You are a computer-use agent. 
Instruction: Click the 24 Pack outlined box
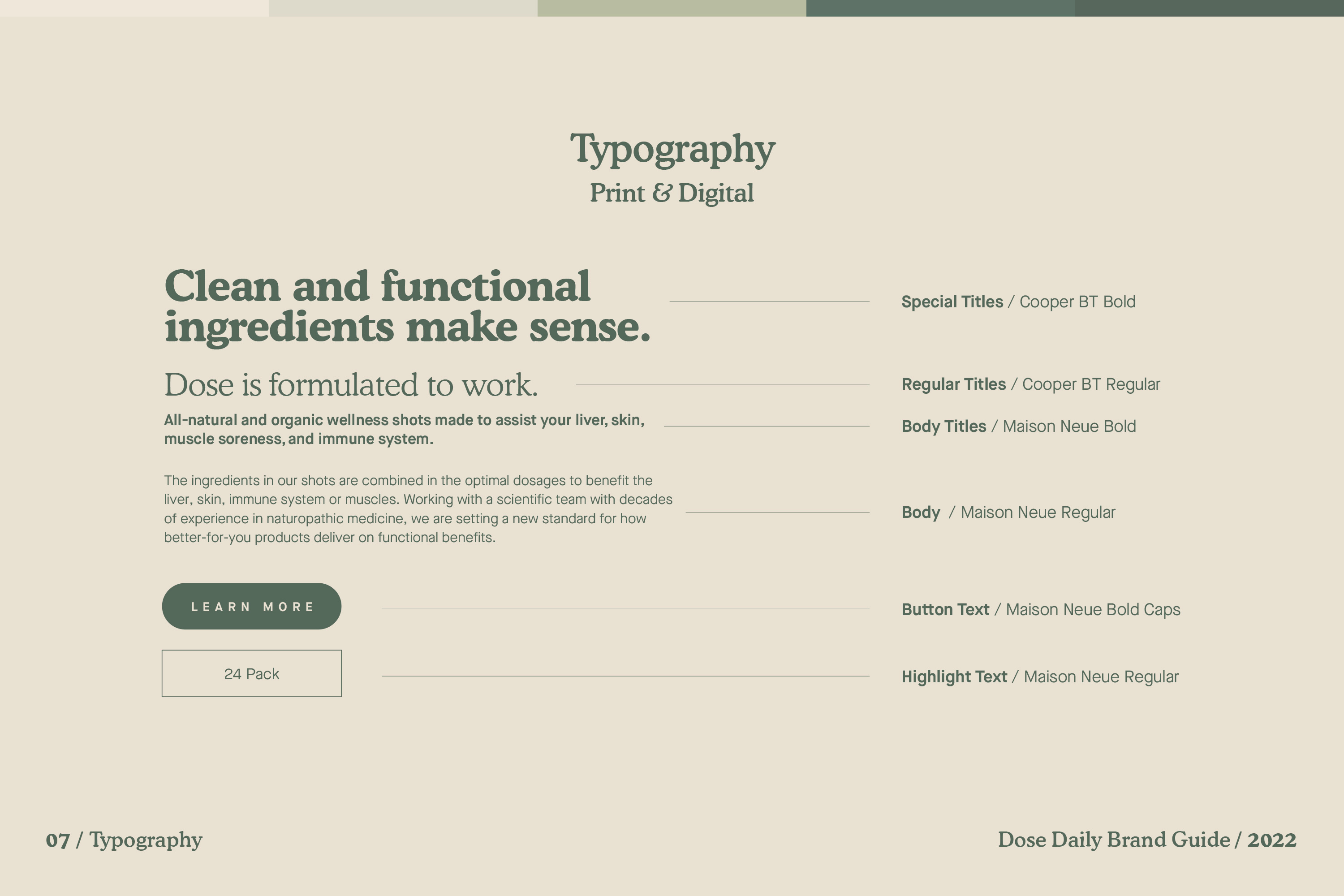pos(251,674)
